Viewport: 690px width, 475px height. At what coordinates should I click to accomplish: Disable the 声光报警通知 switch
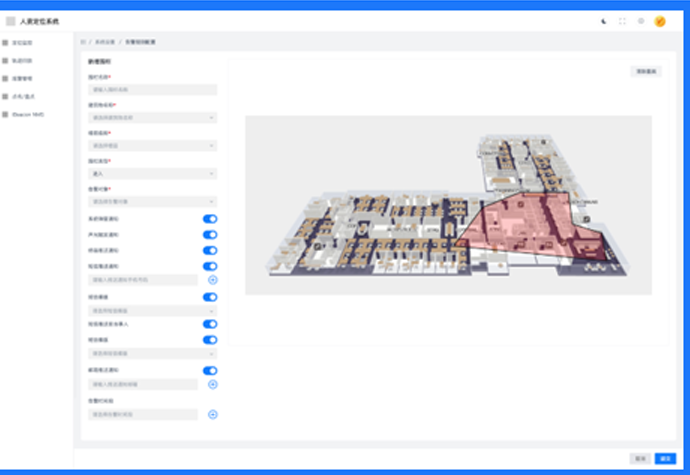(210, 234)
